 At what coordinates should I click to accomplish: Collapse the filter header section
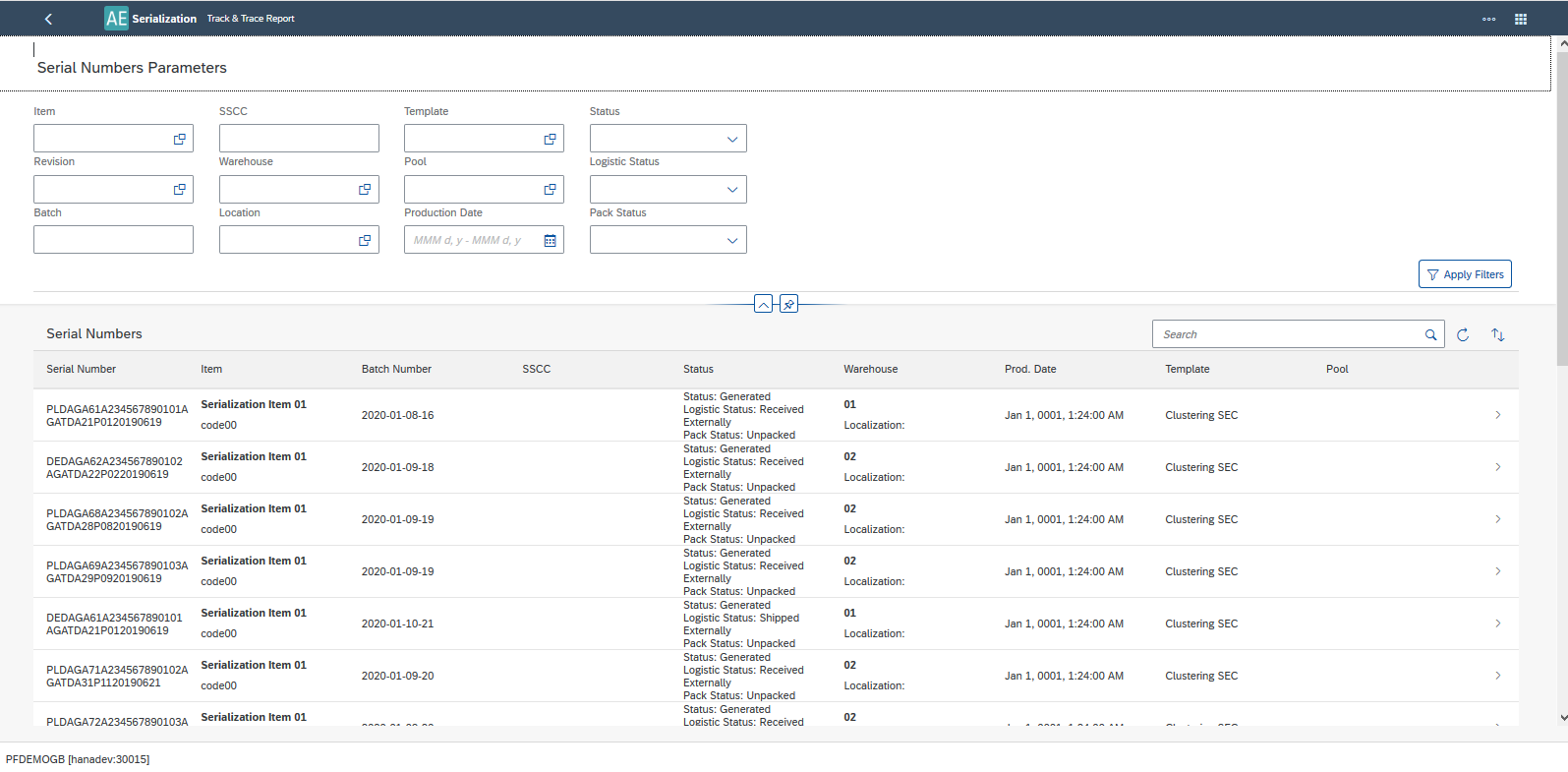pyautogui.click(x=763, y=304)
